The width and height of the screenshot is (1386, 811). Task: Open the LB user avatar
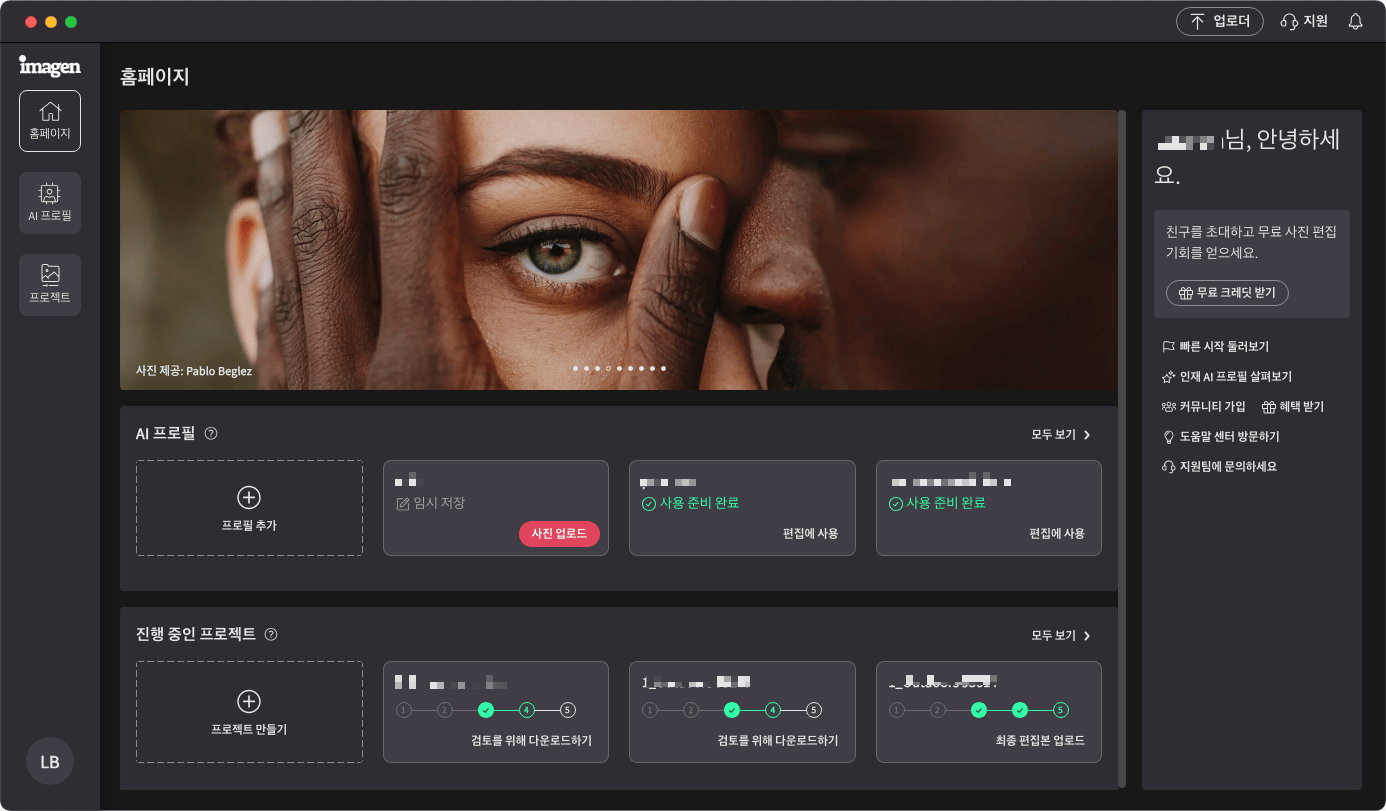click(50, 762)
